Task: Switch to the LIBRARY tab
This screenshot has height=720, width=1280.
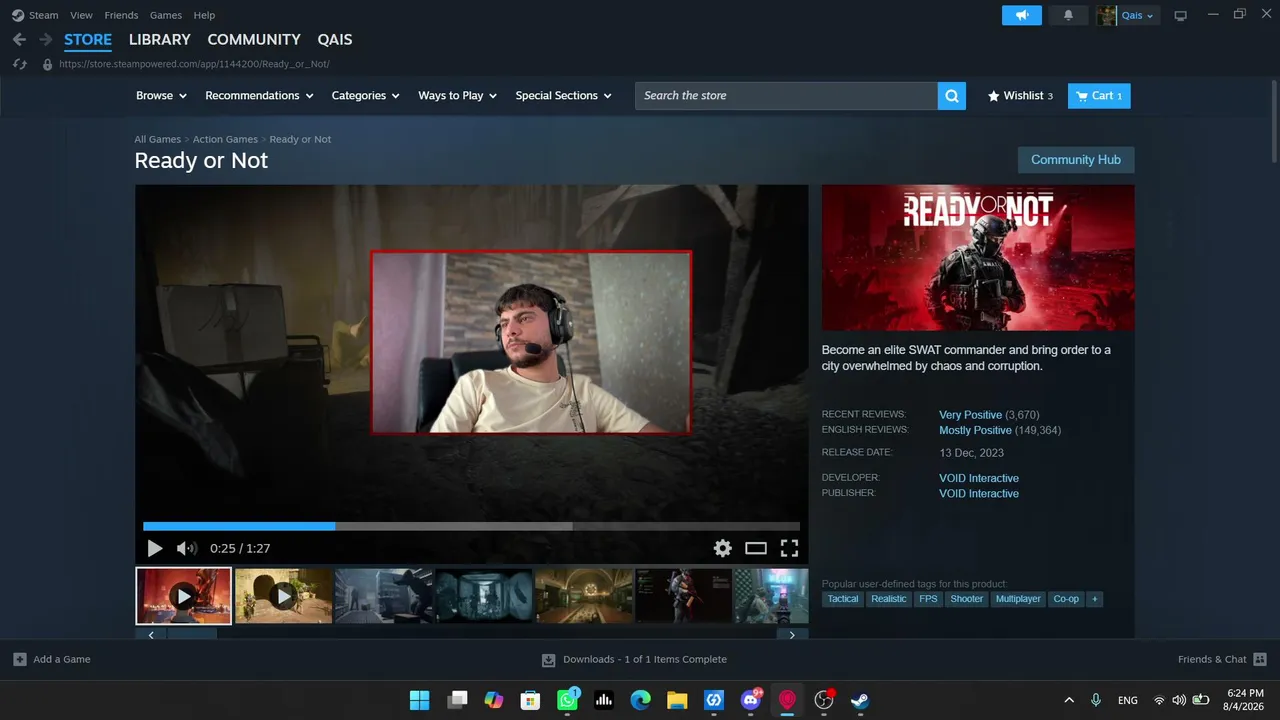Action: click(160, 39)
